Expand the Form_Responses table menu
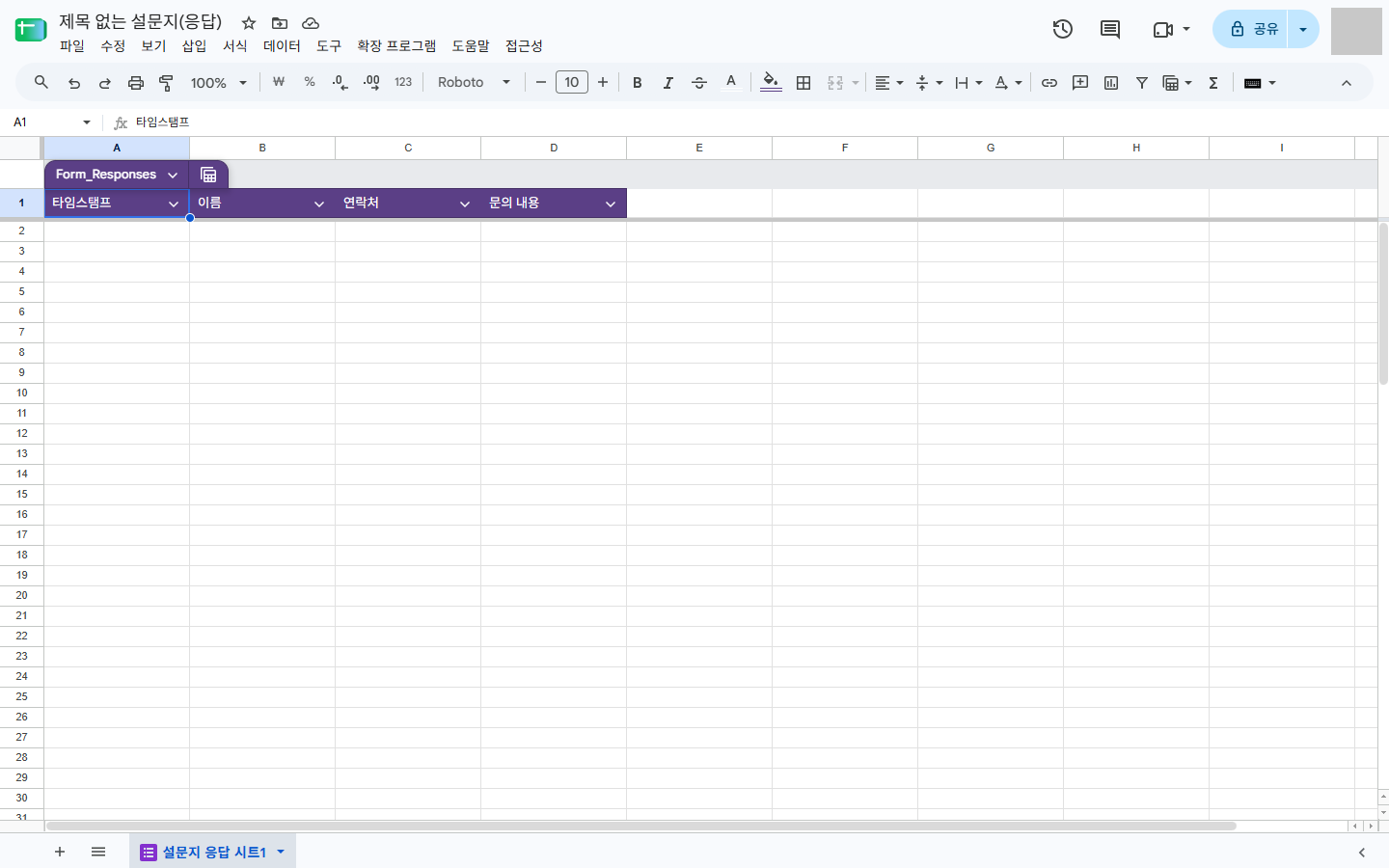Viewport: 1389px width, 868px height. [173, 175]
